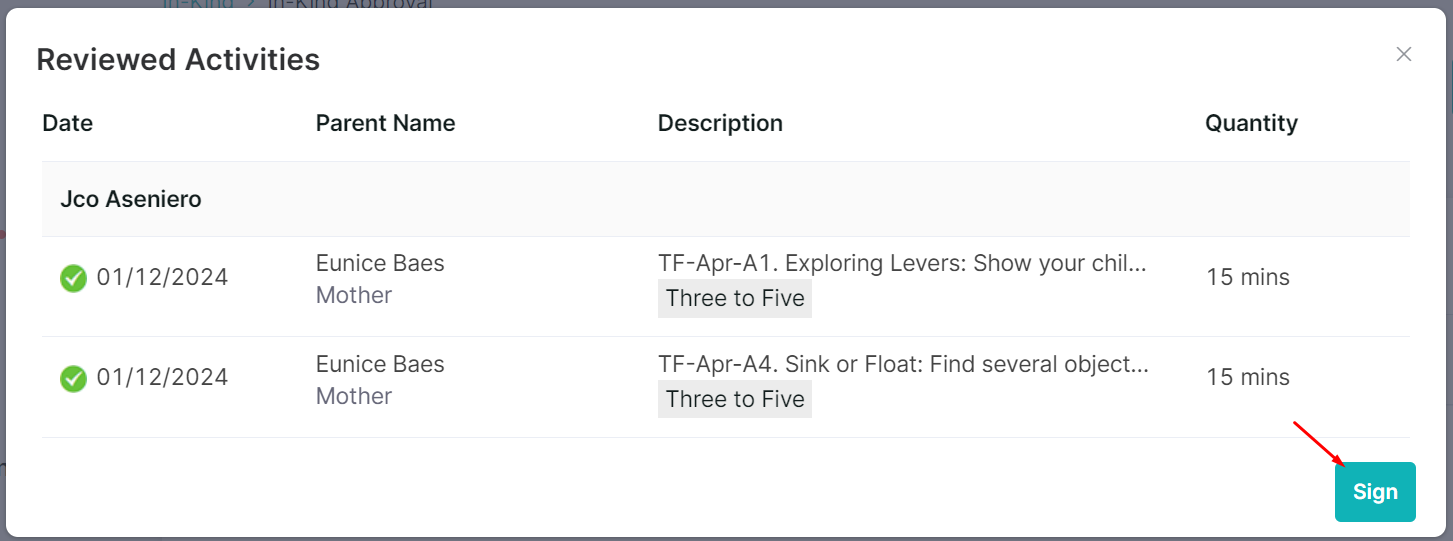Select Eunice Baes in the second activity row

tap(380, 364)
